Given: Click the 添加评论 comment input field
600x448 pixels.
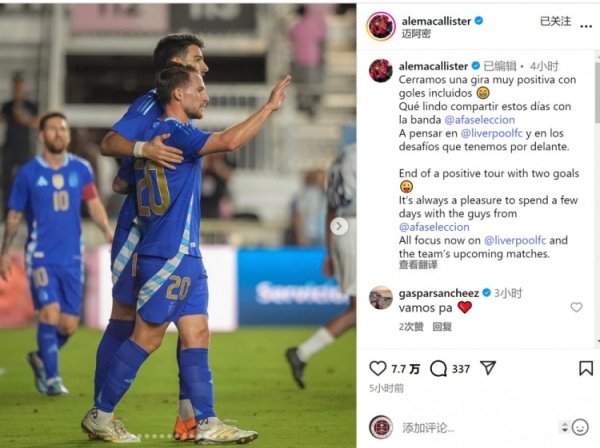Looking at the screenshot, I should click(x=478, y=427).
